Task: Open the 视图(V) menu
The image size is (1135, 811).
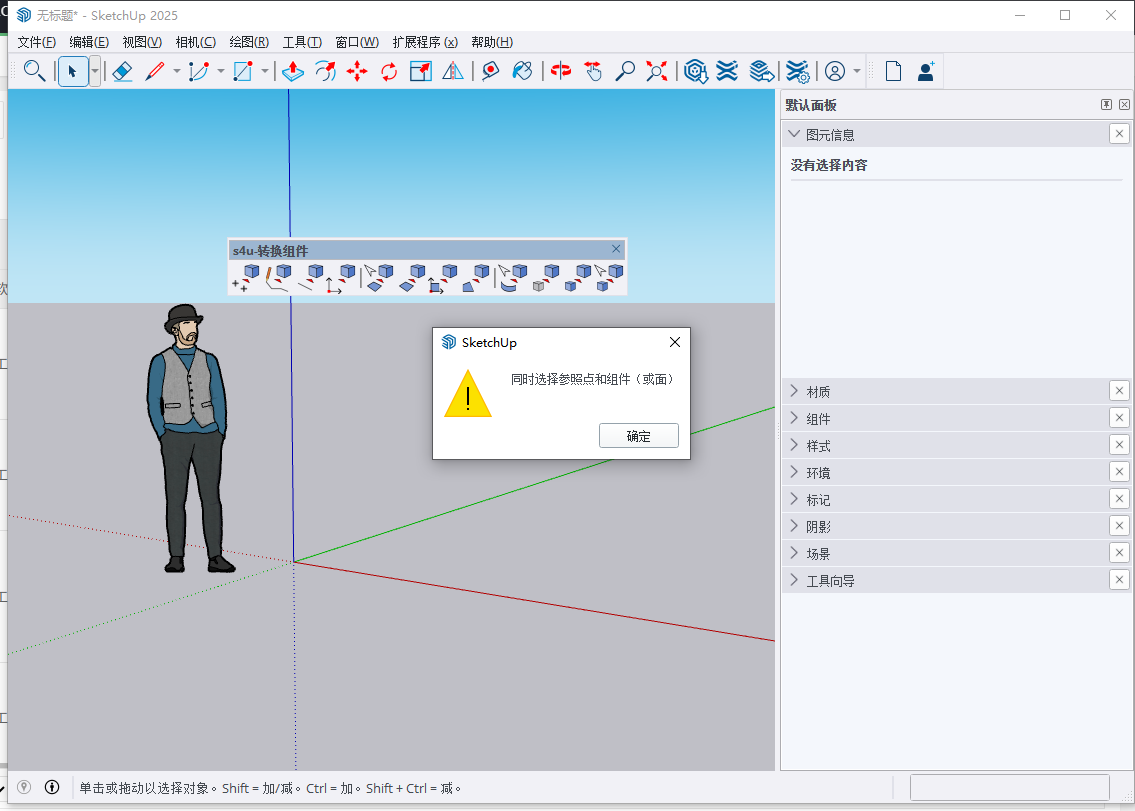Action: coord(142,42)
